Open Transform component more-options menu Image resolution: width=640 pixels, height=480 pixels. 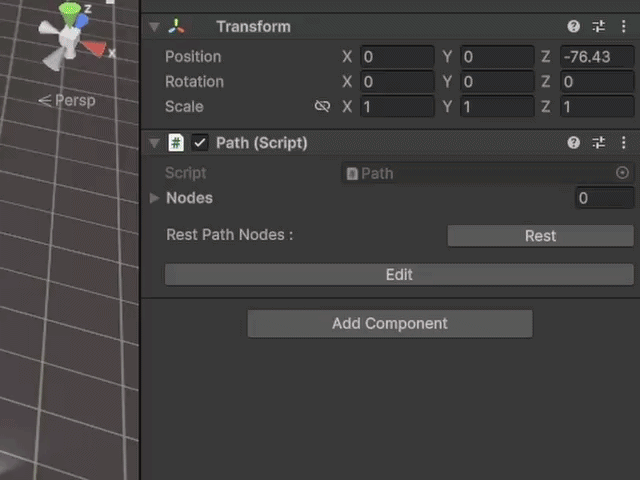tap(624, 27)
